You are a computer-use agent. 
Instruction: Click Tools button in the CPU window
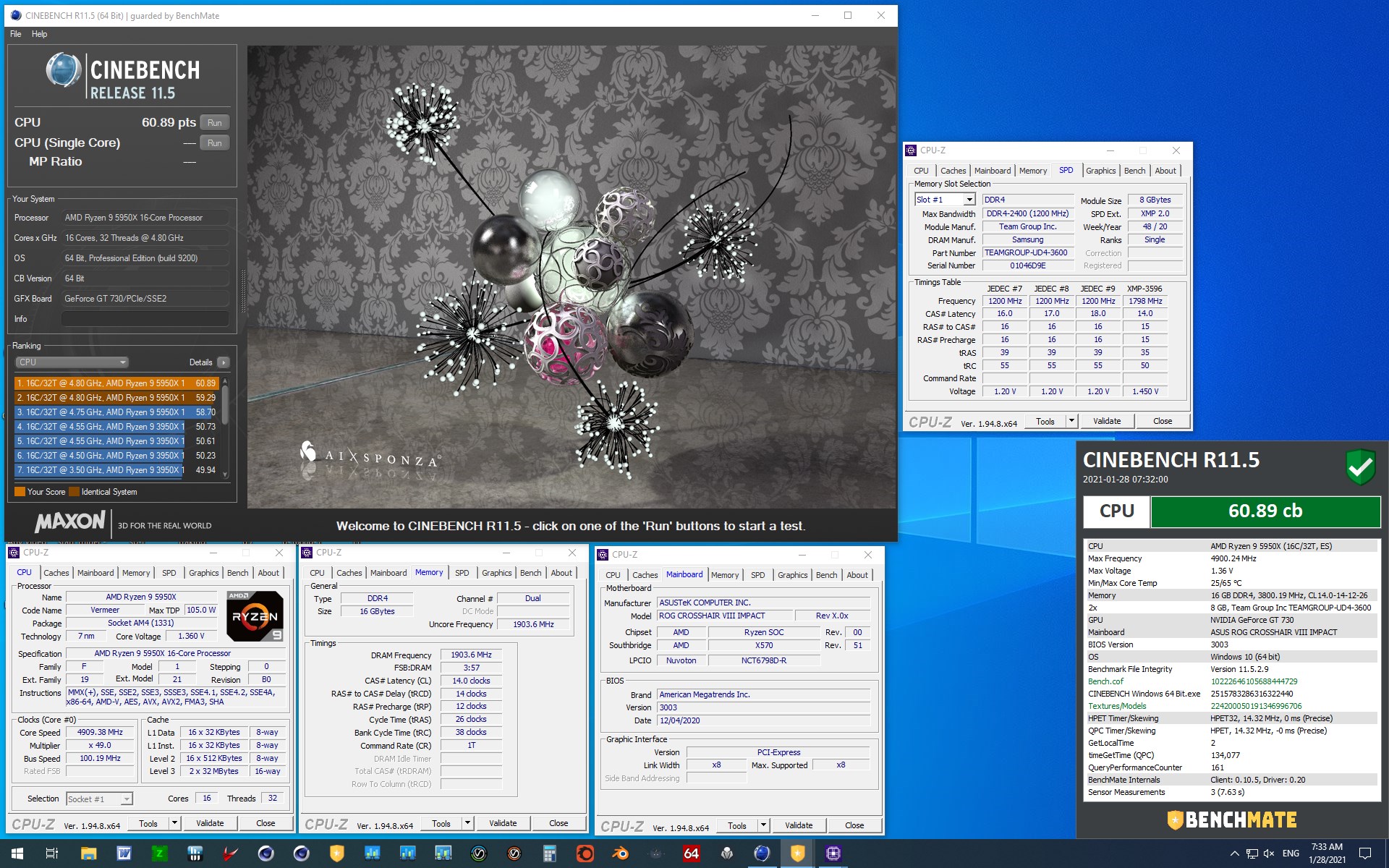pos(148,823)
